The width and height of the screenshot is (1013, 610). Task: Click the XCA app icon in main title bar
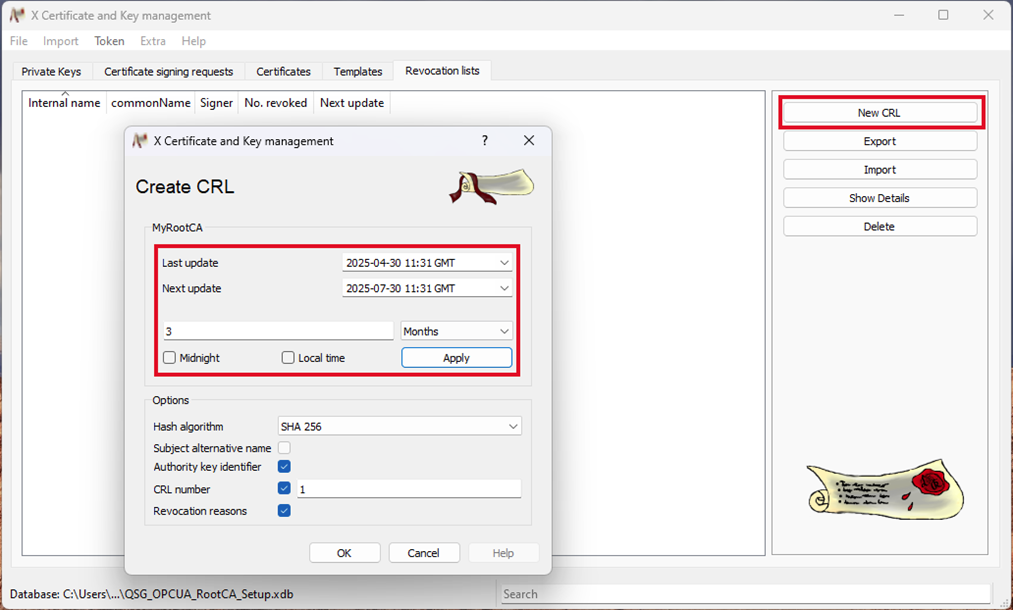click(x=17, y=15)
